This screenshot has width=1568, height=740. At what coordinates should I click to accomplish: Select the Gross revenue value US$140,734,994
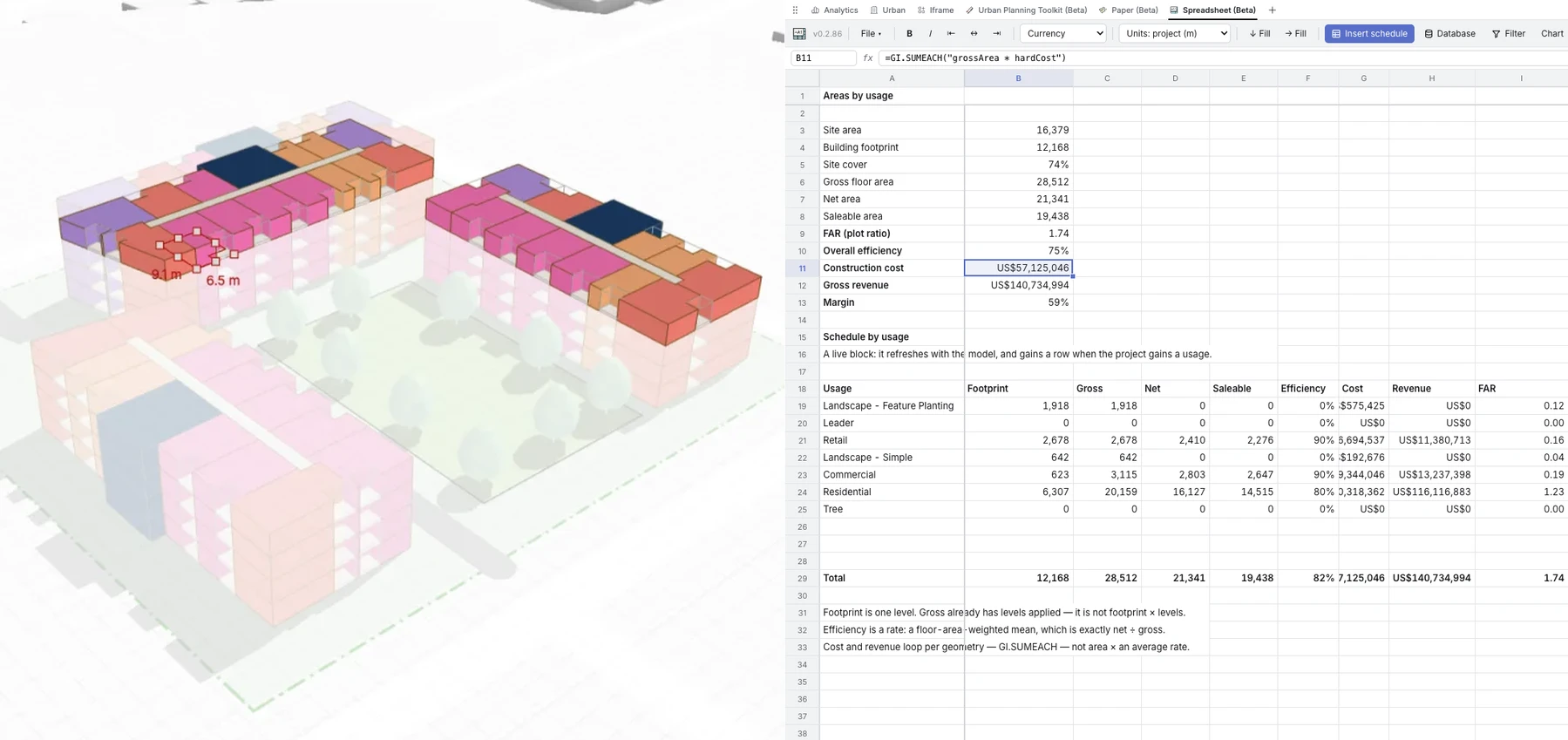pos(1018,286)
